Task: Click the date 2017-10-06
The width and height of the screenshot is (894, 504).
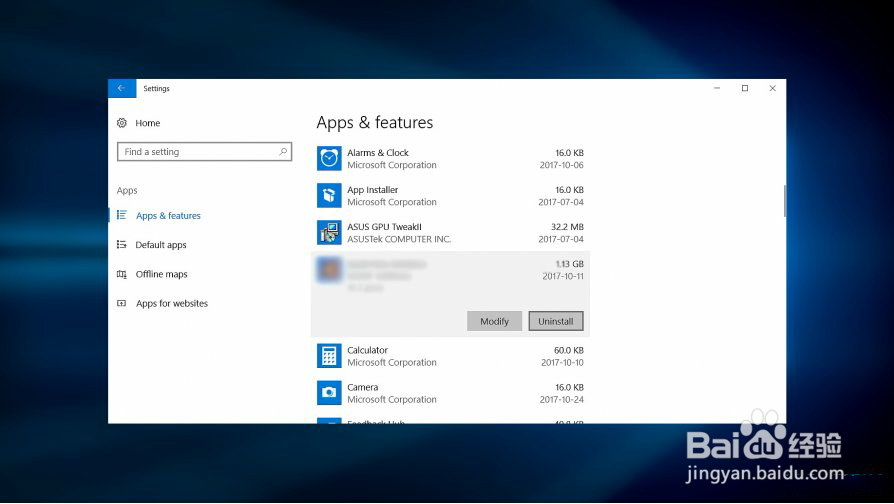Action: tap(562, 165)
